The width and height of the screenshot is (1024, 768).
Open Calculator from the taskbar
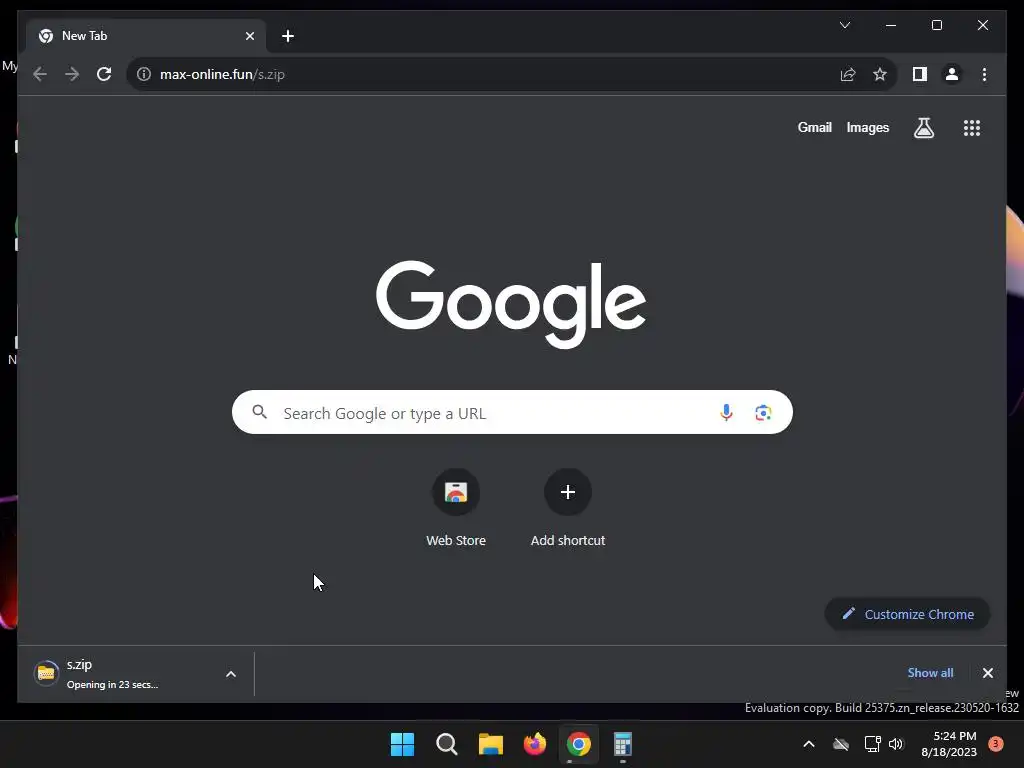point(622,744)
